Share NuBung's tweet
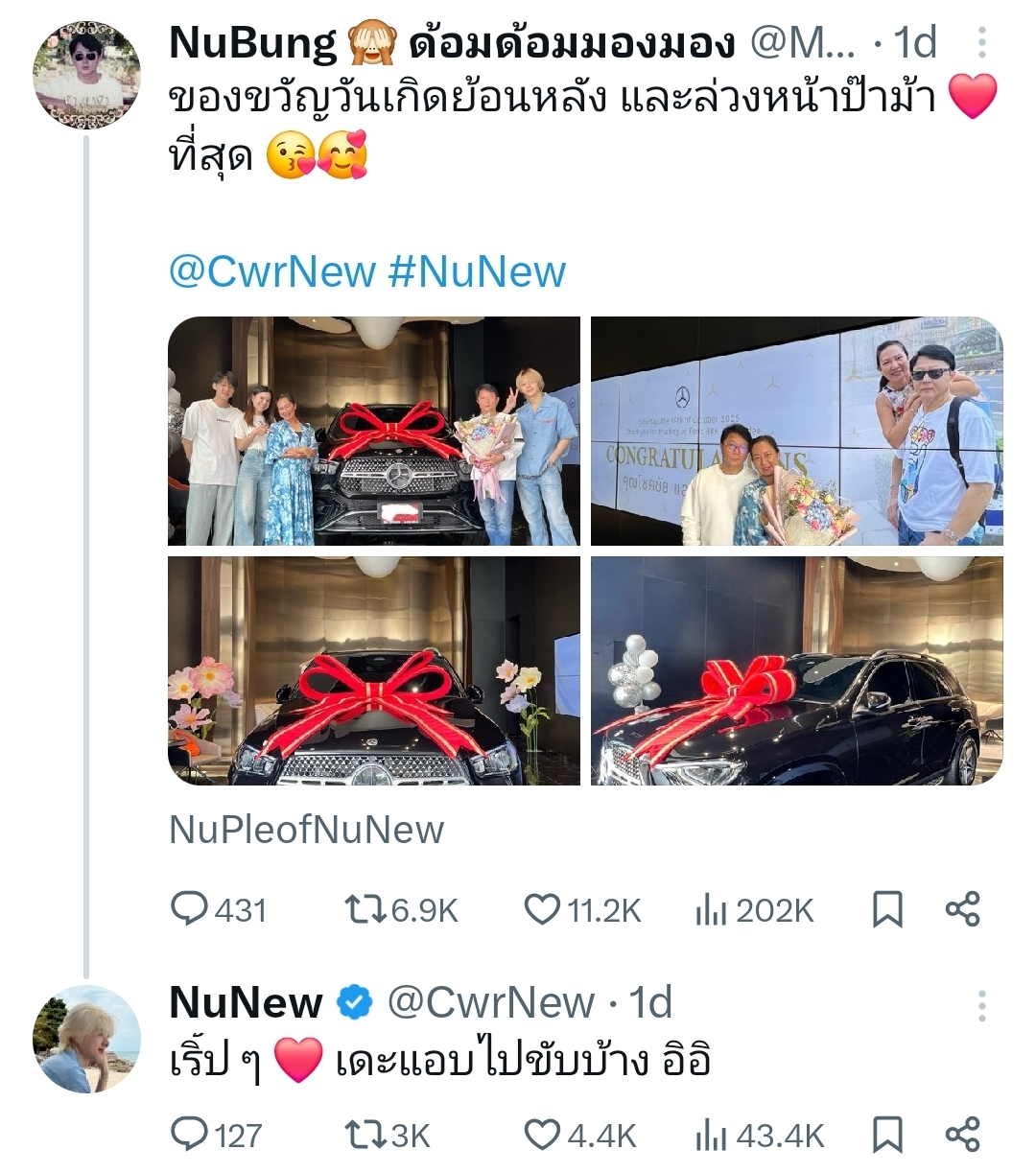The image size is (1036, 1173). [962, 909]
